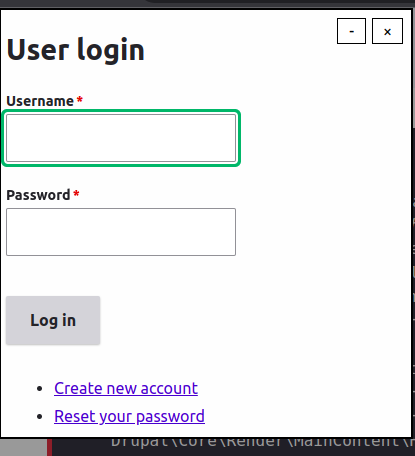Image resolution: width=415 pixels, height=456 pixels.
Task: Click the red asterisk beside Password
Action: pos(76,194)
